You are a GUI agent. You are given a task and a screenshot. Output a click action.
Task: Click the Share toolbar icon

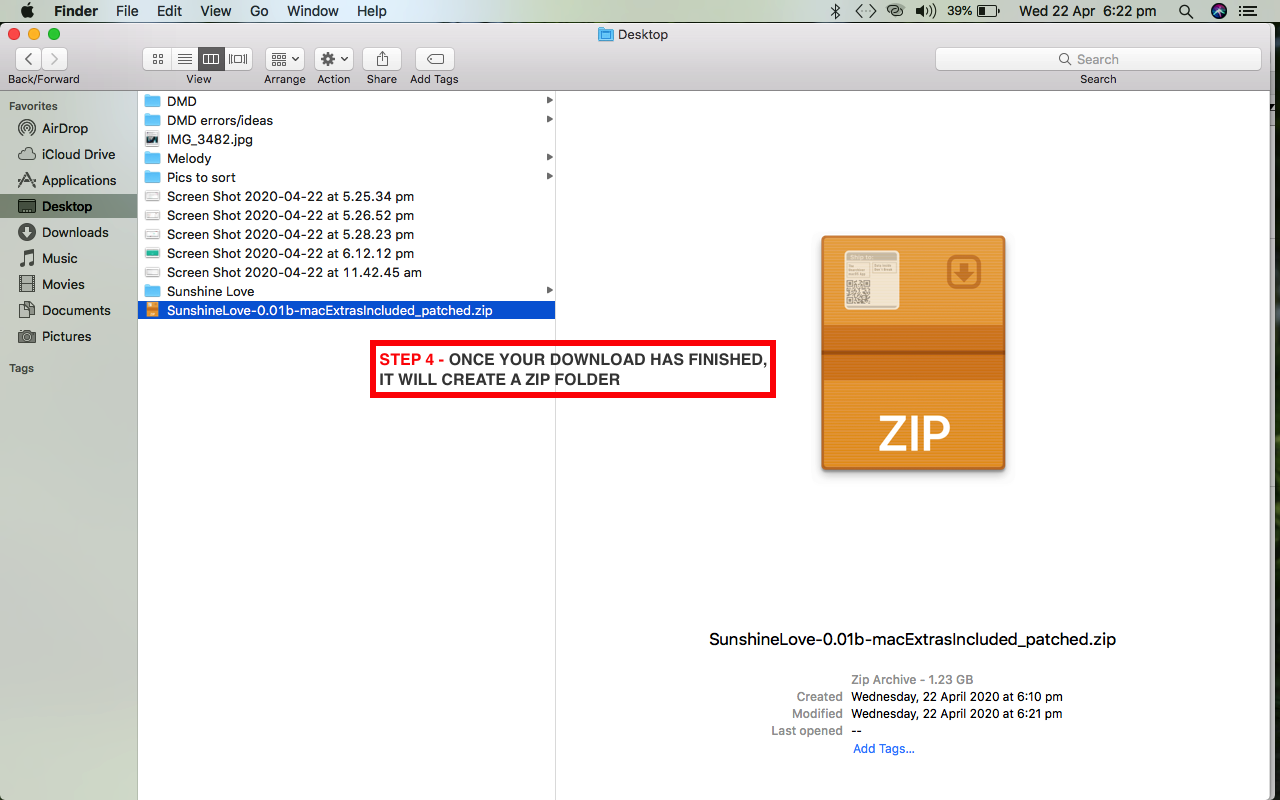[381, 59]
